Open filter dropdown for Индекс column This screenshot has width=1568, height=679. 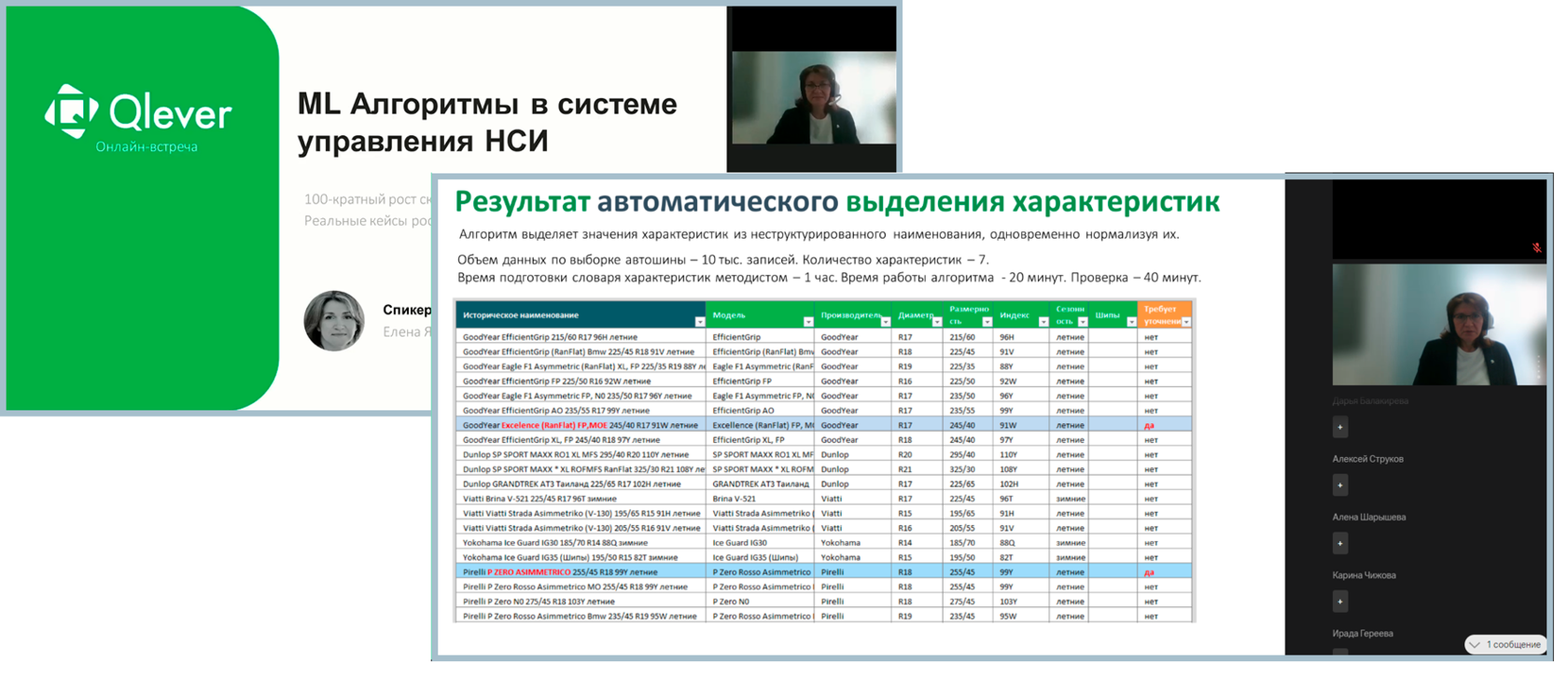pyautogui.click(x=1043, y=322)
